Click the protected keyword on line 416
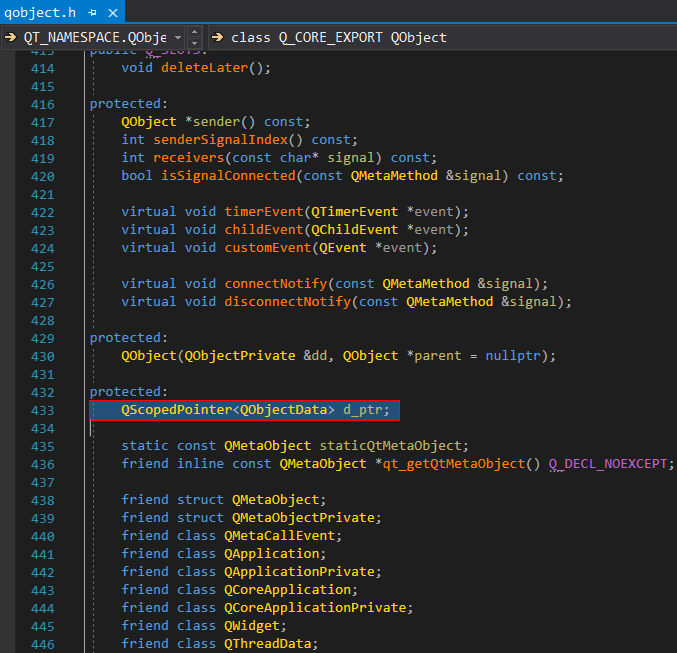Viewport: 677px width, 653px height. click(x=125, y=104)
